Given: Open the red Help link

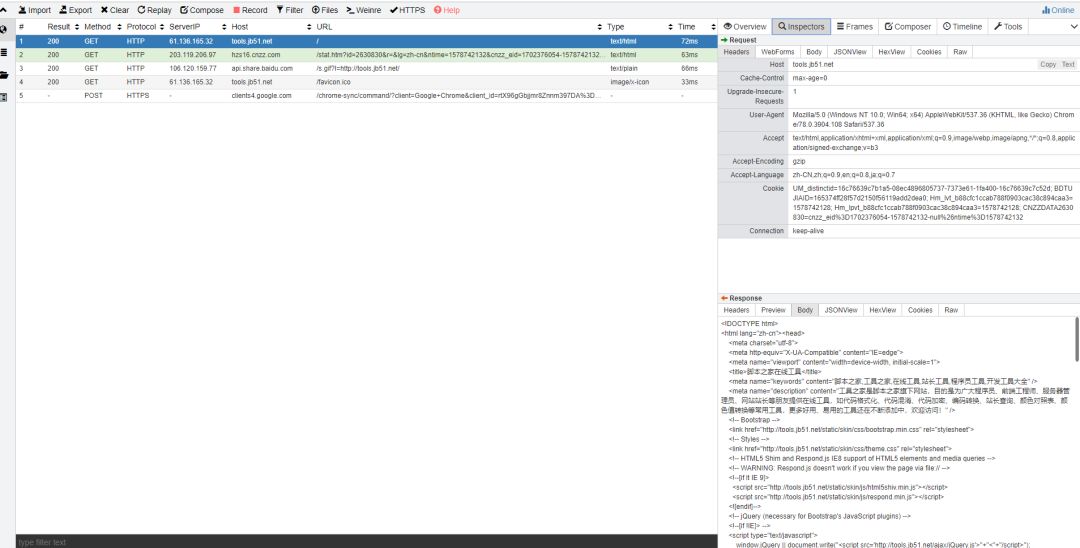Looking at the screenshot, I should coord(447,10).
